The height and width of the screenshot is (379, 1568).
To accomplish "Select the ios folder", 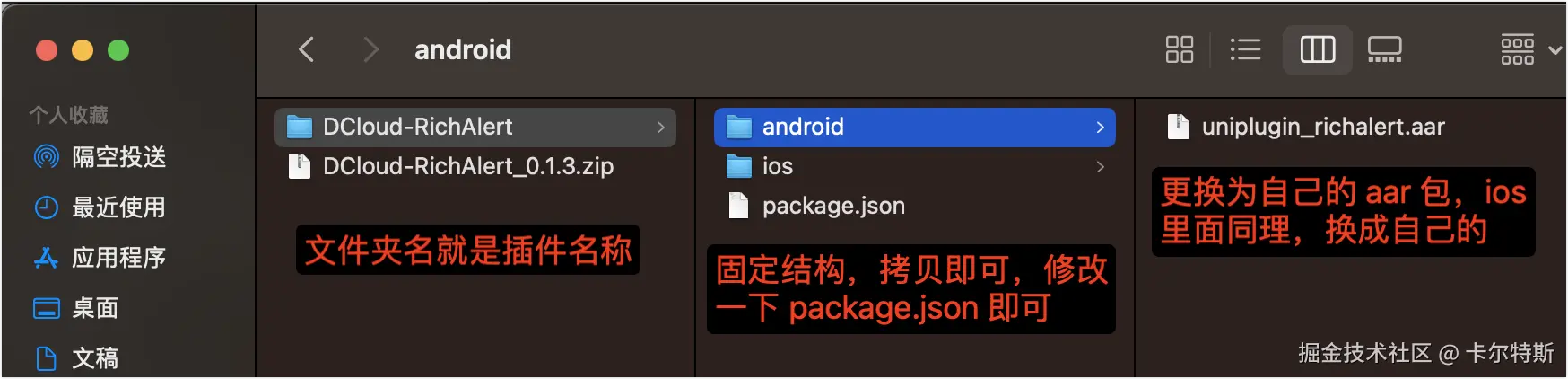I will (x=914, y=166).
